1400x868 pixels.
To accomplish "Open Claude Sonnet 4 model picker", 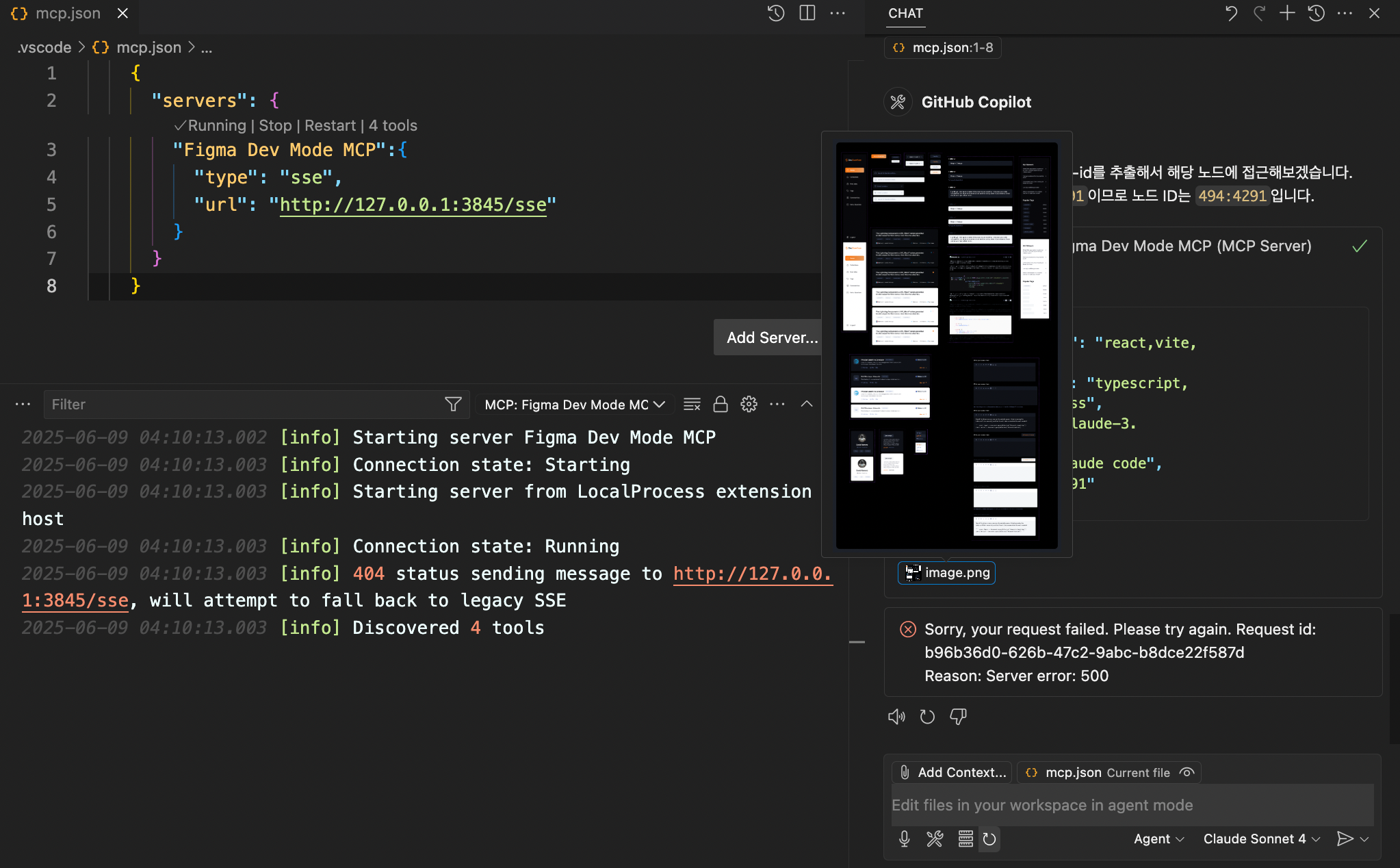I will (1261, 839).
